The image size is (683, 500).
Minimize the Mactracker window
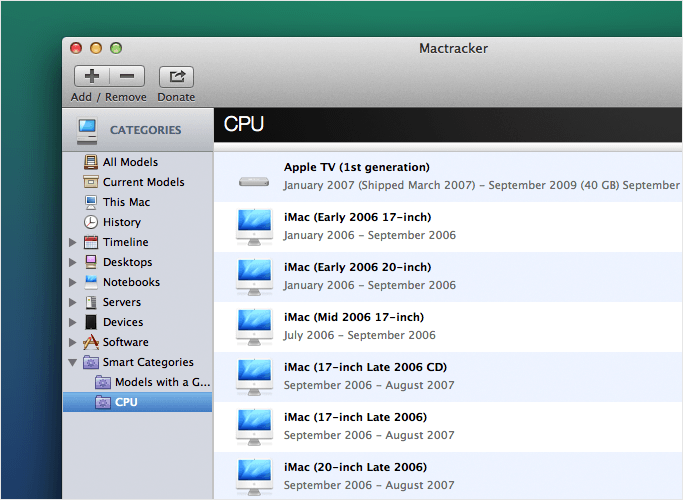[x=96, y=48]
